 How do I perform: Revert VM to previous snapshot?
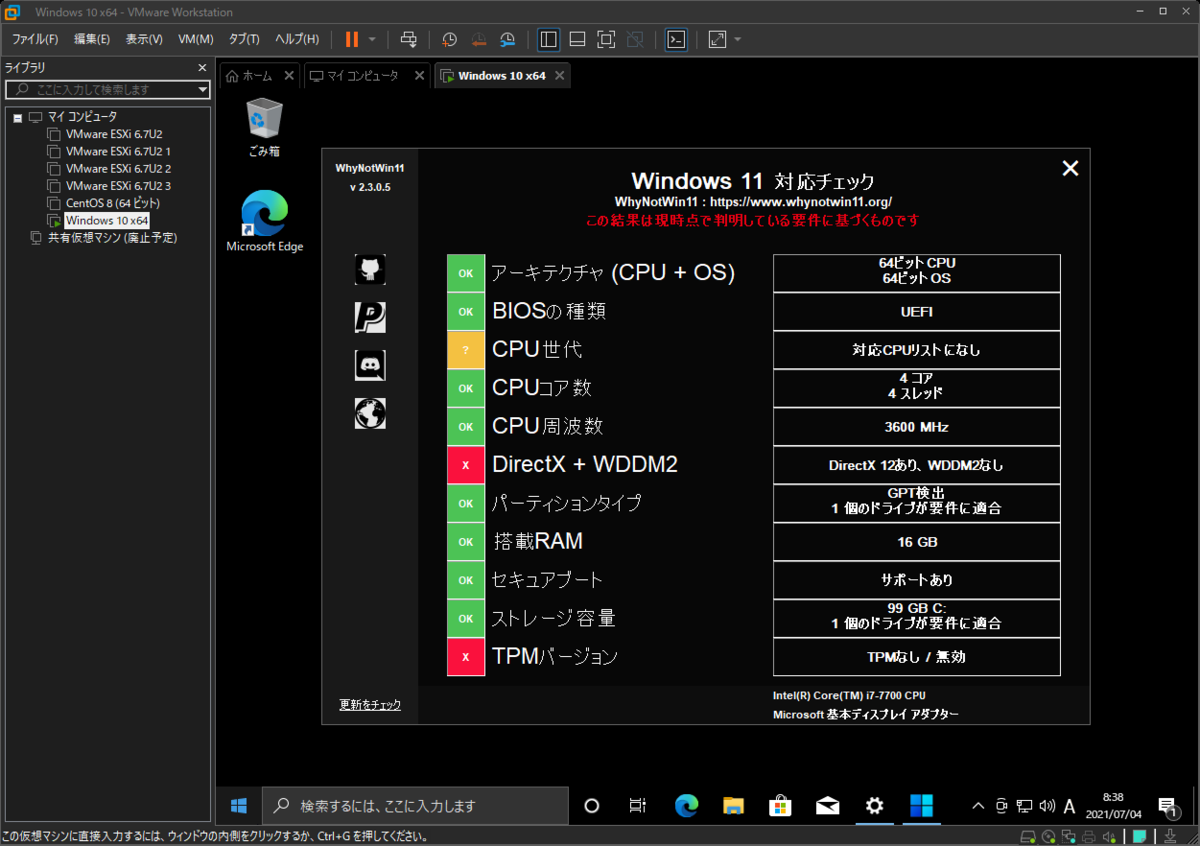pyautogui.click(x=479, y=39)
